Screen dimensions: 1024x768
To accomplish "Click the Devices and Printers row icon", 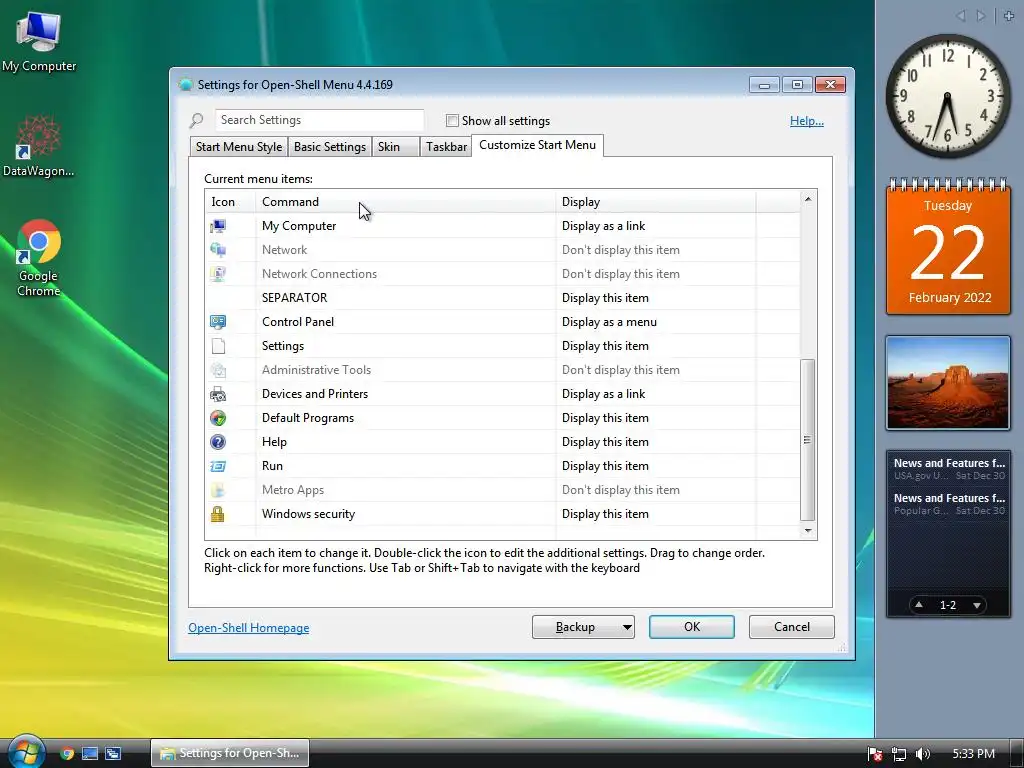I will point(218,394).
